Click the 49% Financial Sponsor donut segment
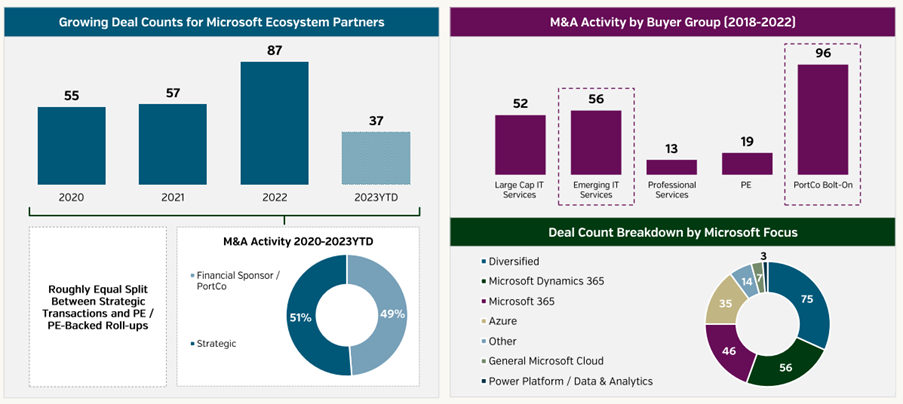 click(x=393, y=314)
